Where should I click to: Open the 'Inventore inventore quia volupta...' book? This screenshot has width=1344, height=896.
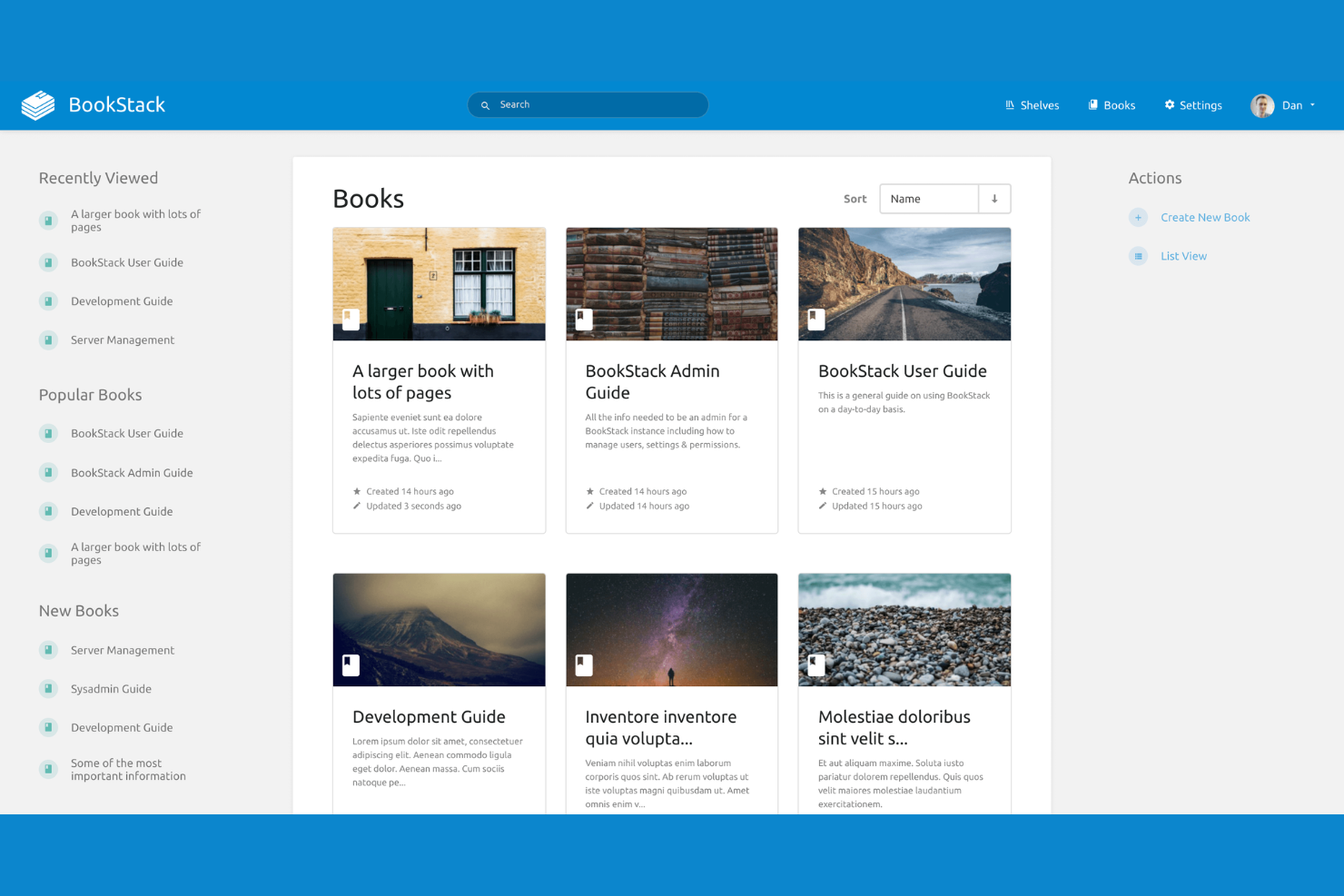(x=661, y=728)
